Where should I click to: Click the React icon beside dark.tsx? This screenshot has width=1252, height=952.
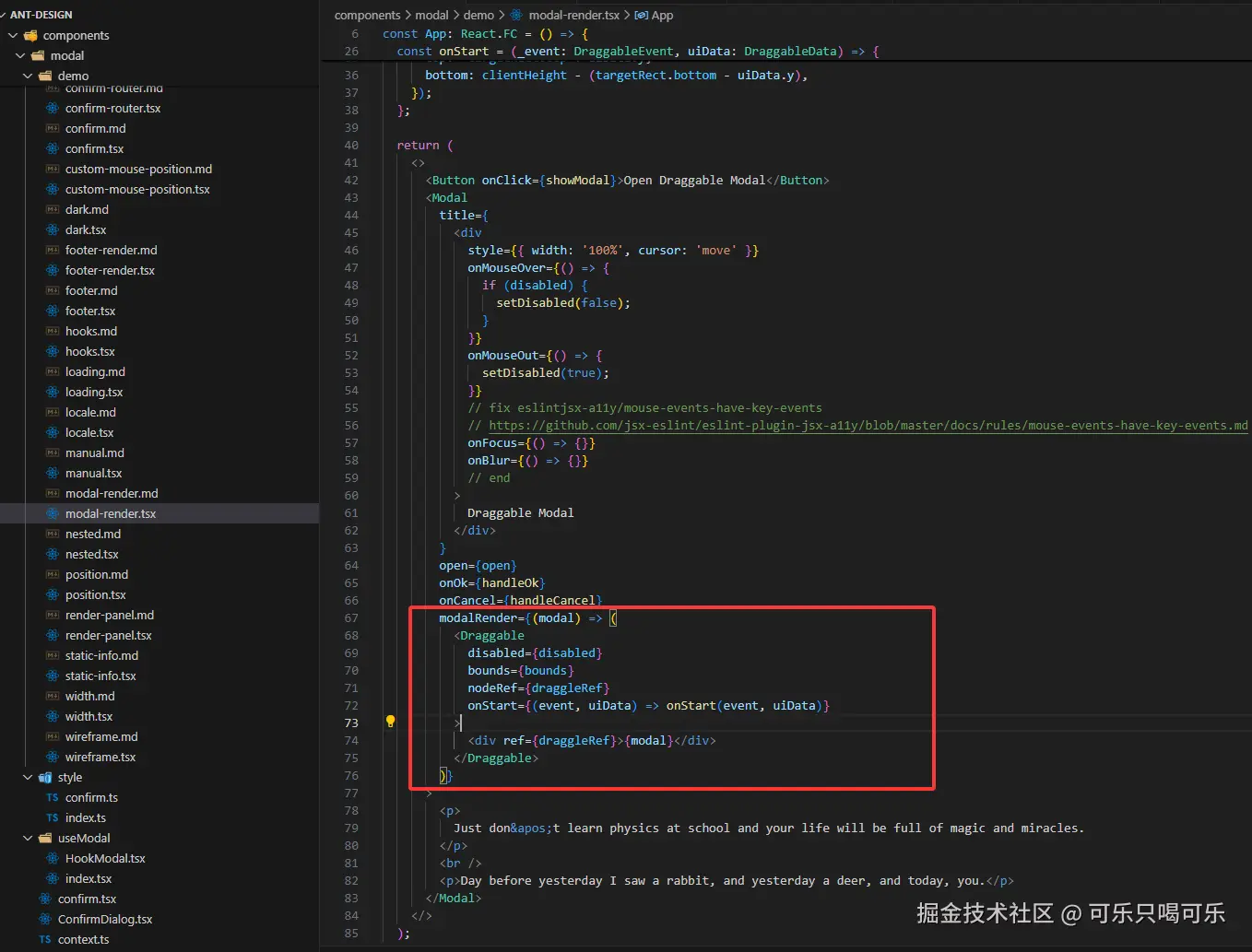[53, 229]
